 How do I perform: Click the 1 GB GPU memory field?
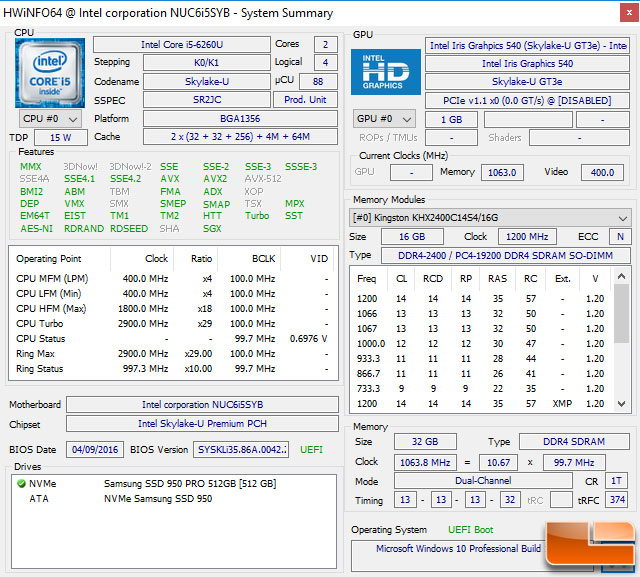pyautogui.click(x=451, y=120)
